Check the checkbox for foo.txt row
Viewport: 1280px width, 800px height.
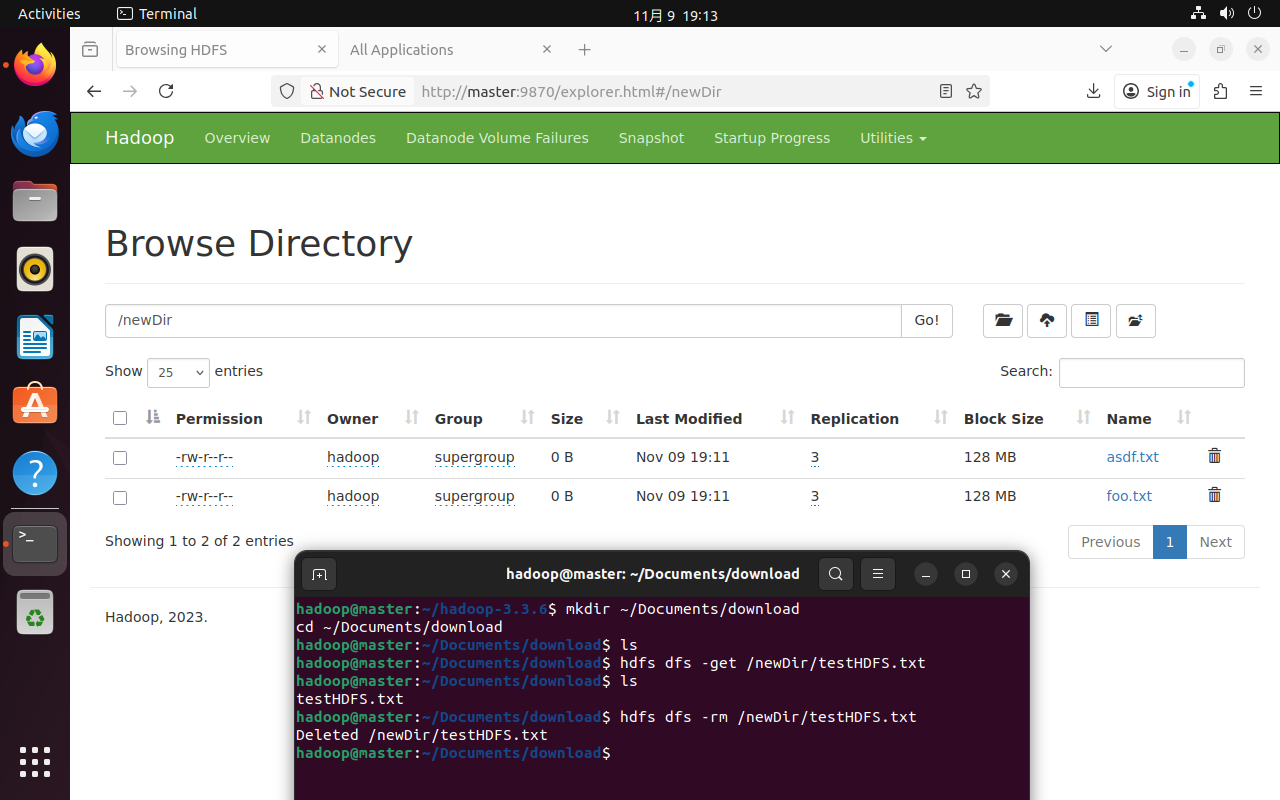pyautogui.click(x=120, y=497)
